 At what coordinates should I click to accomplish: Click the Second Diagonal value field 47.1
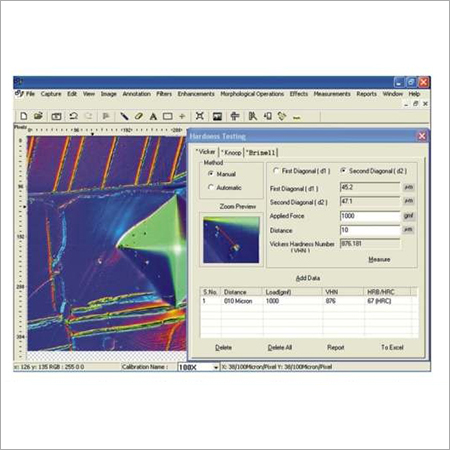(370, 201)
